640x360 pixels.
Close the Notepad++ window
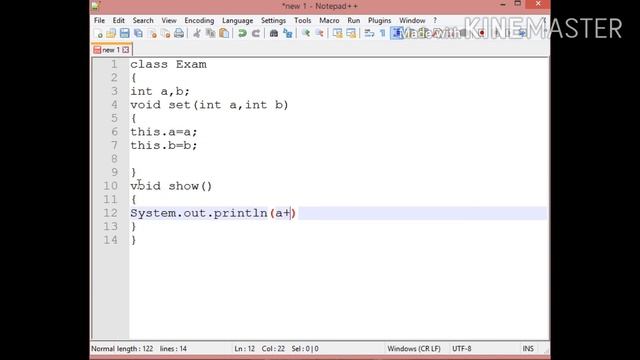538,4
